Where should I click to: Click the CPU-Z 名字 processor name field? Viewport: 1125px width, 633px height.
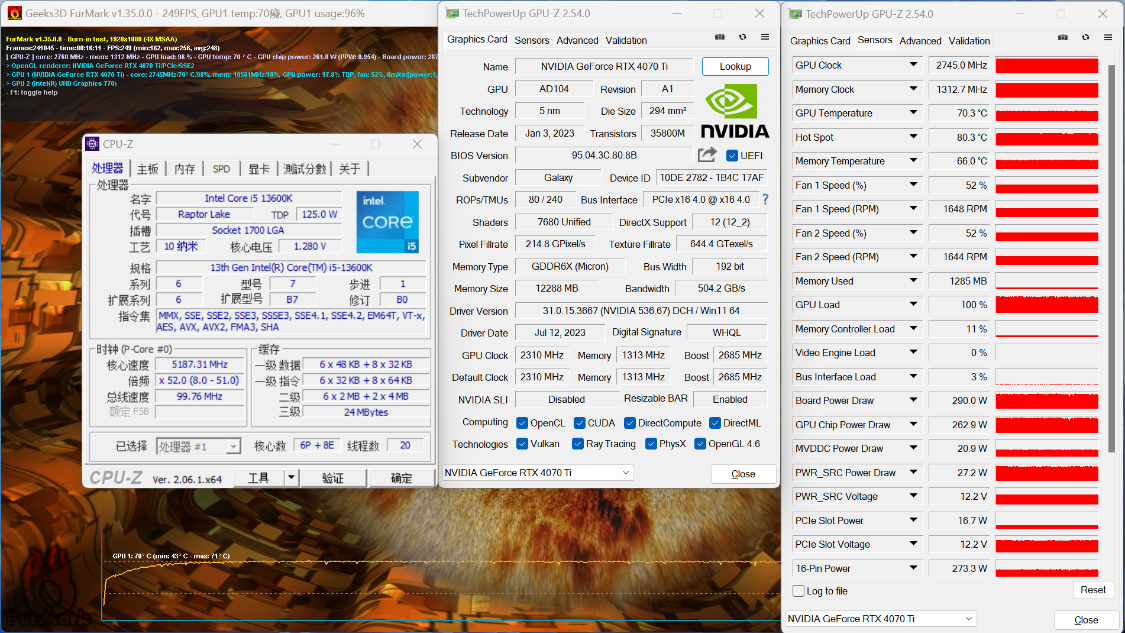(x=248, y=198)
